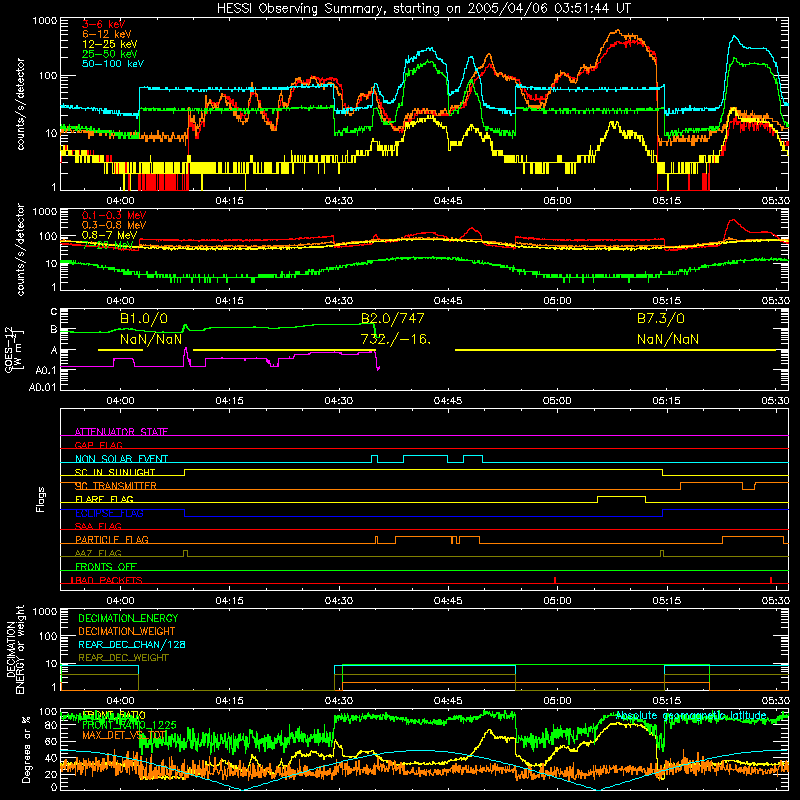
Task: Click the raised FLARE_FLAG segment near 05:10
Action: coord(621,496)
